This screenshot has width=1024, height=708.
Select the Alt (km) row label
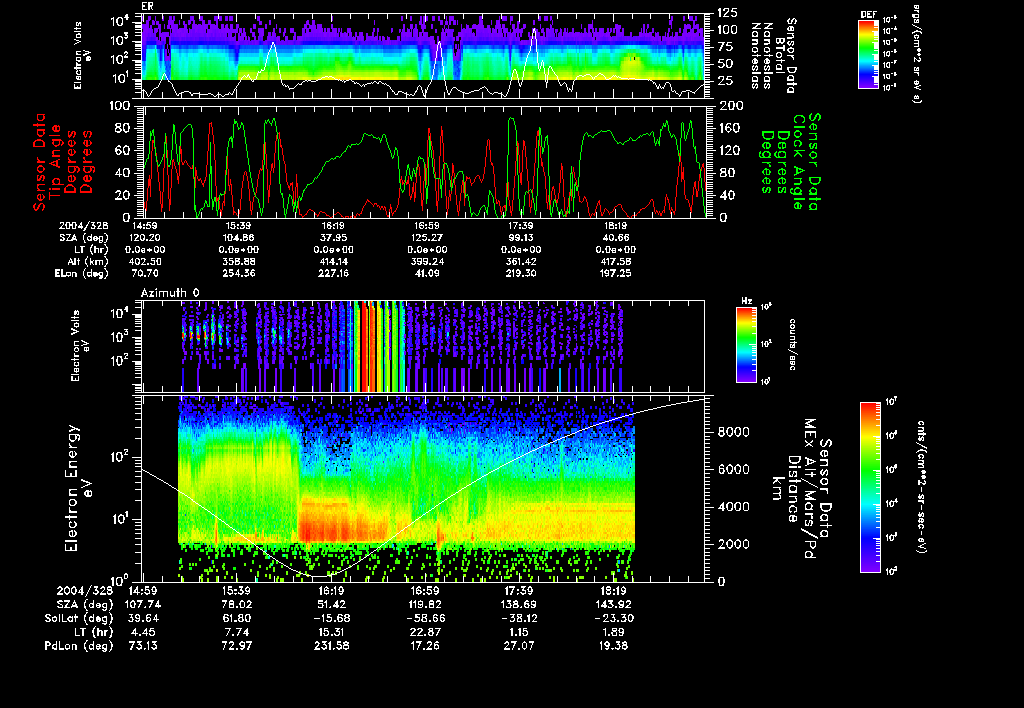(89, 261)
